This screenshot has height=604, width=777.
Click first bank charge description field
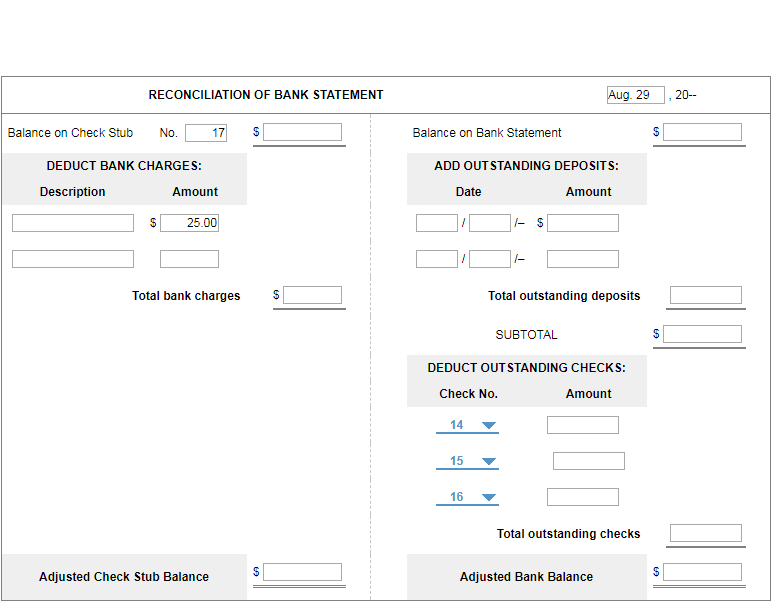tap(73, 223)
